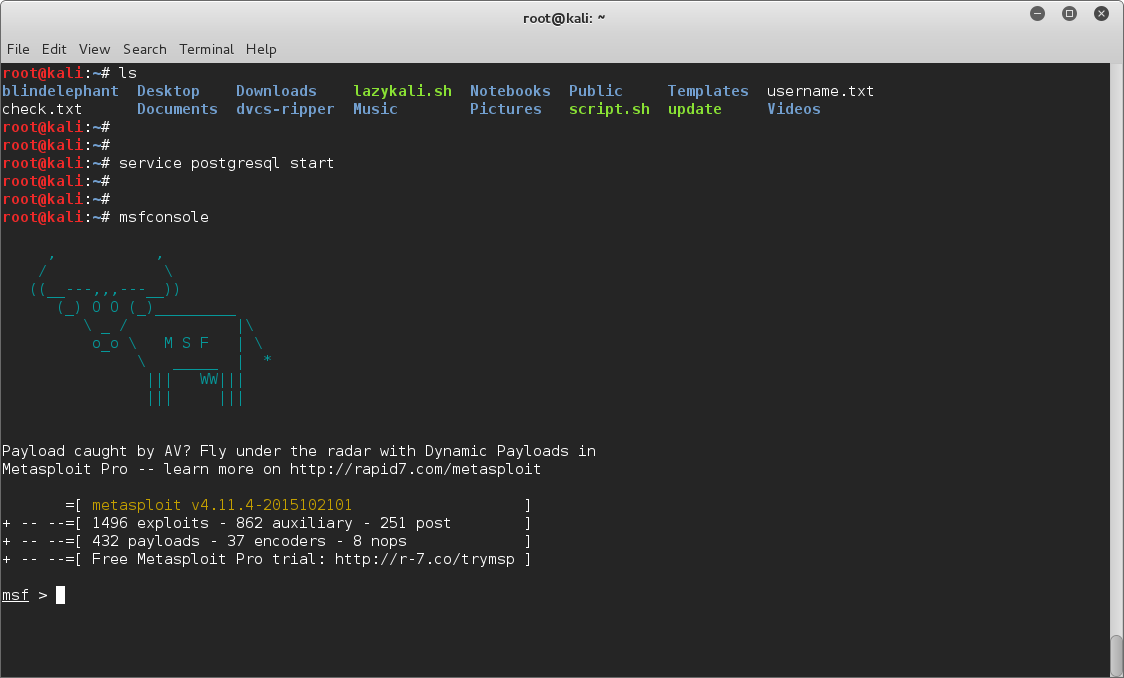Screen dimensions: 1124x678
Task: Click the underlined msf prompt
Action: (16, 596)
